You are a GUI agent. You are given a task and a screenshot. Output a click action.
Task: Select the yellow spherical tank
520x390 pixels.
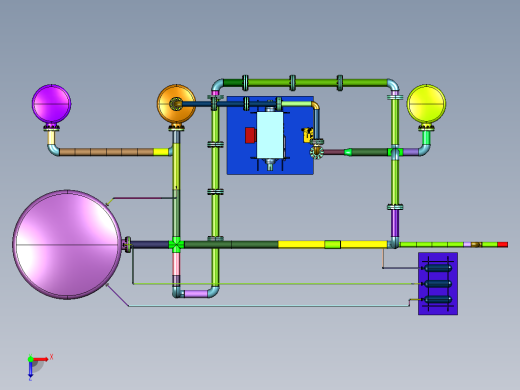(426, 104)
